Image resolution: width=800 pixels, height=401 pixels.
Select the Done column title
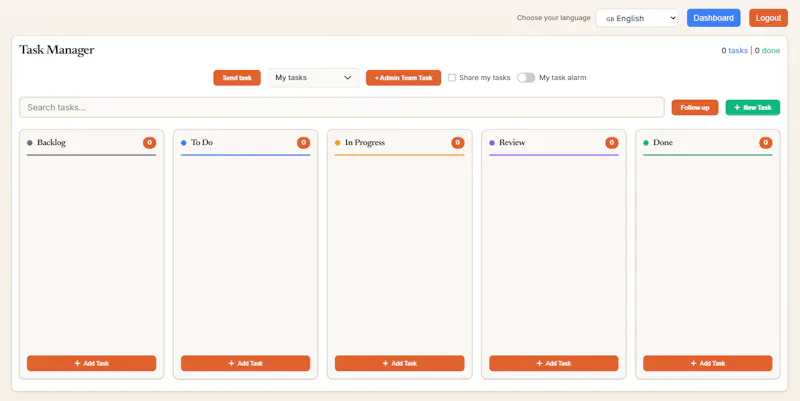pyautogui.click(x=663, y=142)
